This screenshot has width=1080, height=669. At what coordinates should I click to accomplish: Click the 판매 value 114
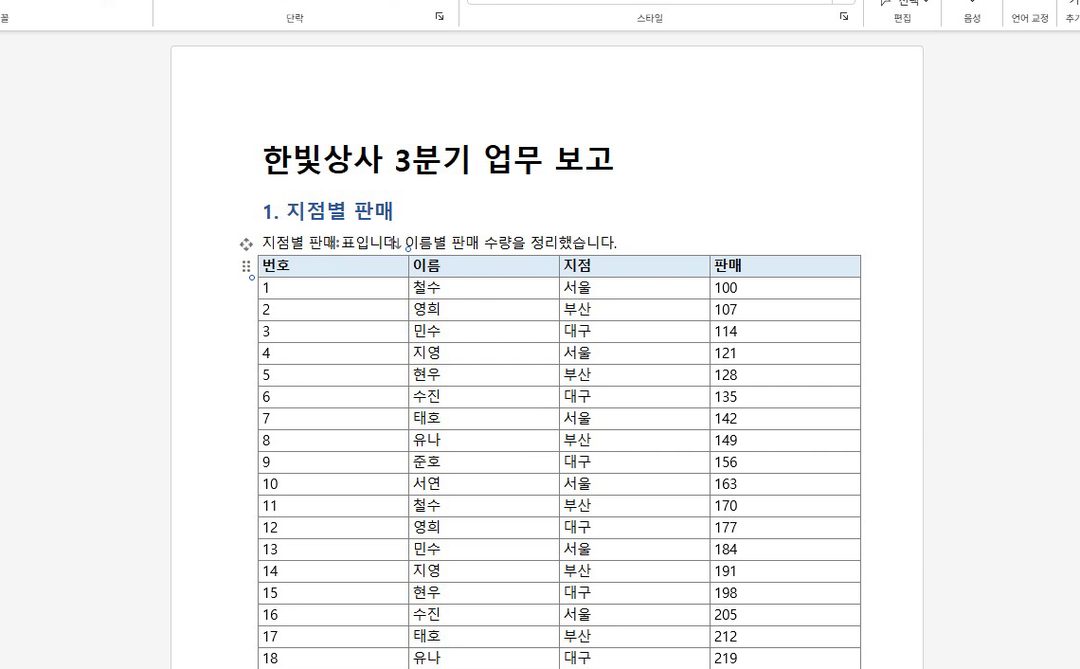(x=785, y=331)
